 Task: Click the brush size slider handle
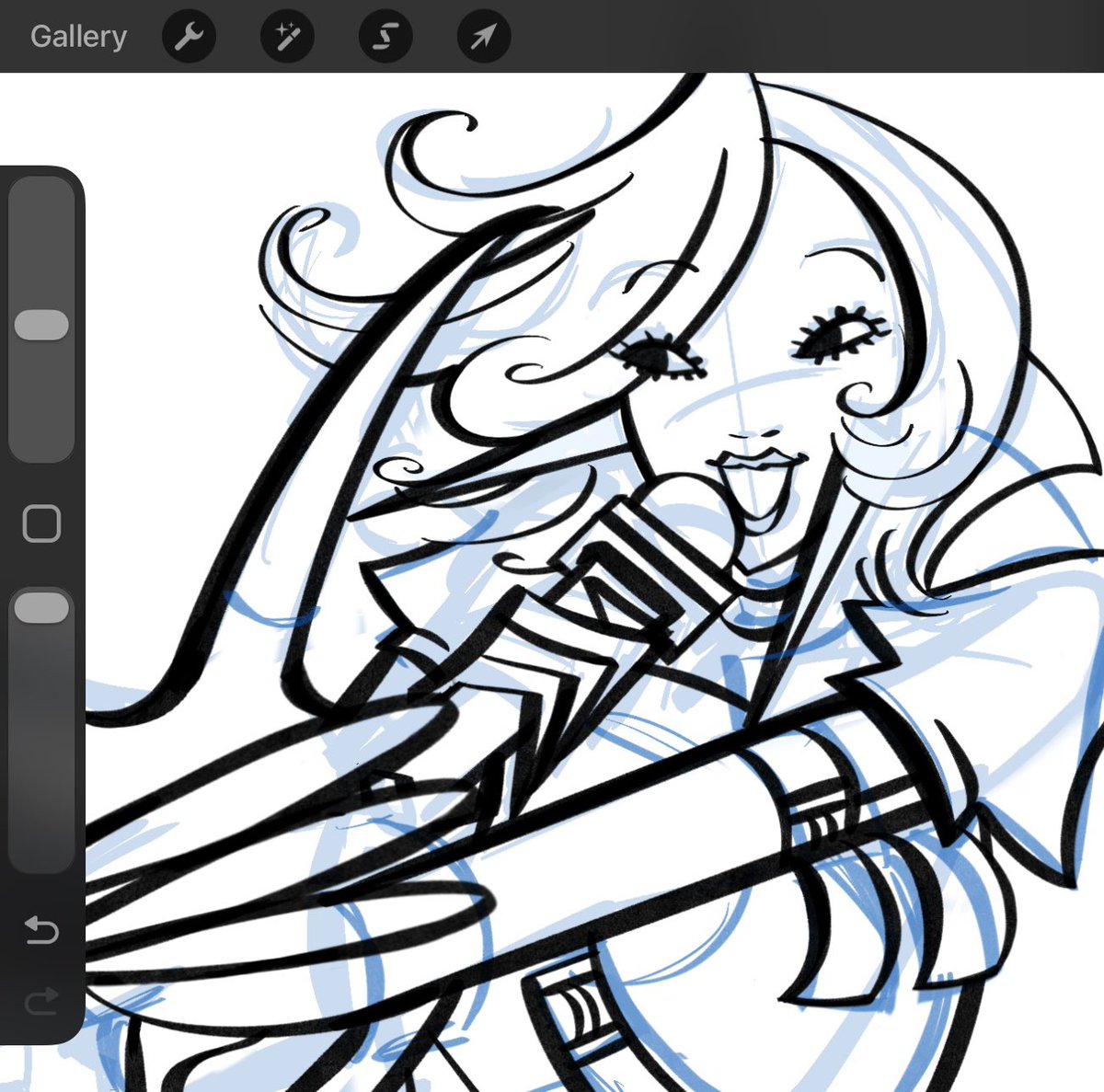click(x=41, y=325)
